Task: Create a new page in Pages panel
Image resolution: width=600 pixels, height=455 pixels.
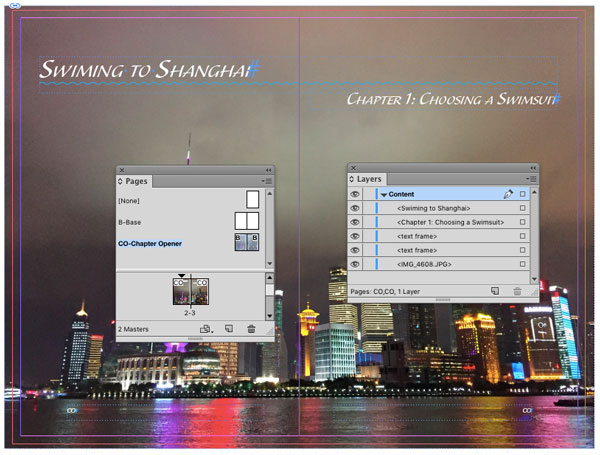Action: pos(229,328)
